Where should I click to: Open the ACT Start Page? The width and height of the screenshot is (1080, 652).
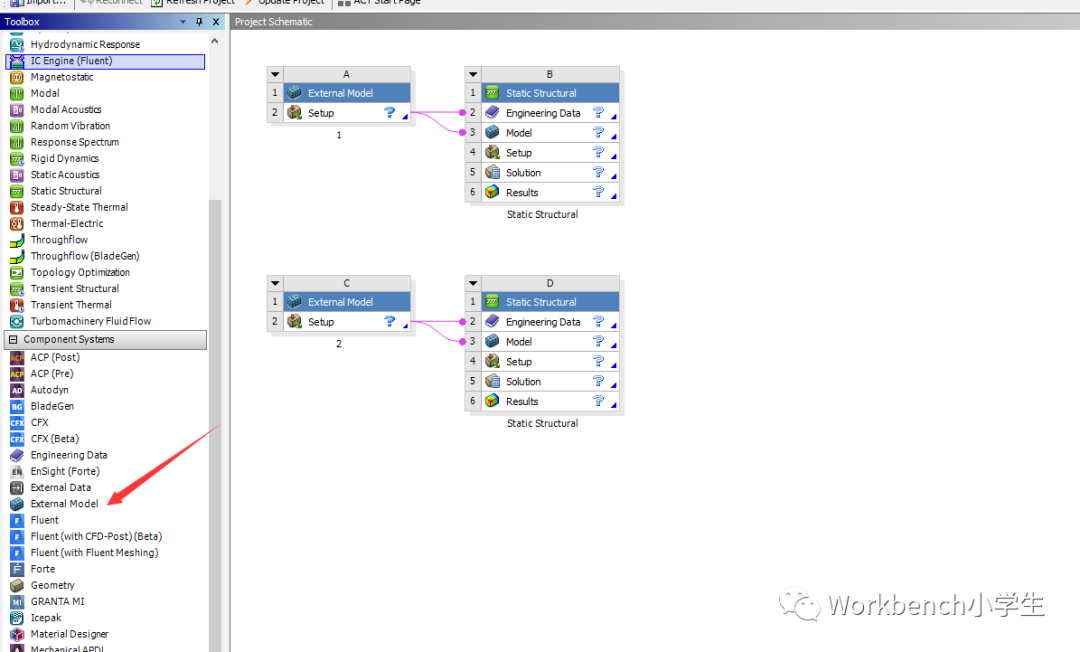click(380, 2)
